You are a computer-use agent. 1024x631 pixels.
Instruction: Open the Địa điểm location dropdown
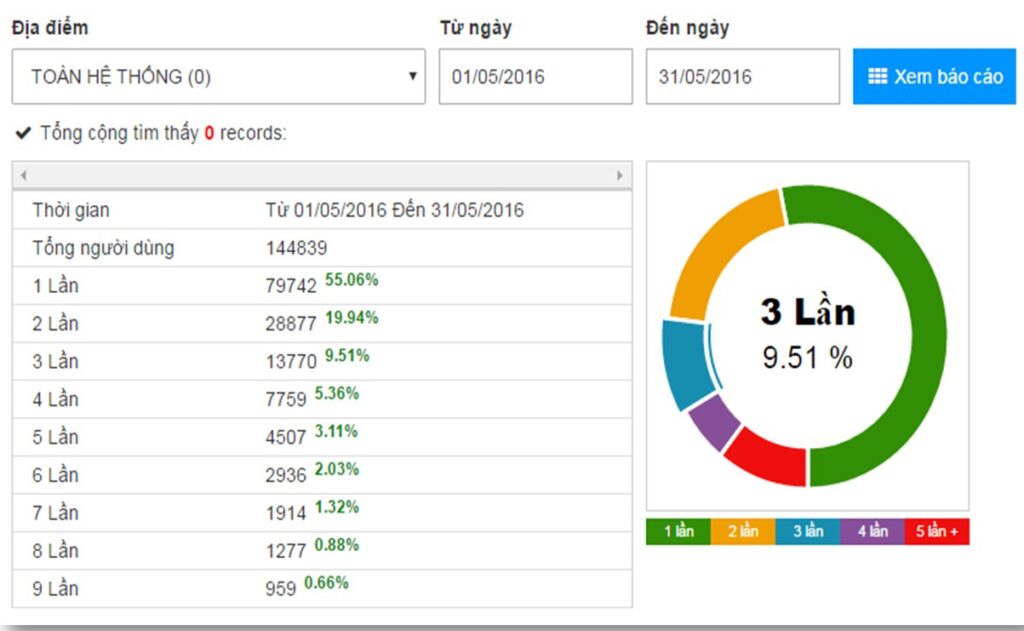(218, 77)
